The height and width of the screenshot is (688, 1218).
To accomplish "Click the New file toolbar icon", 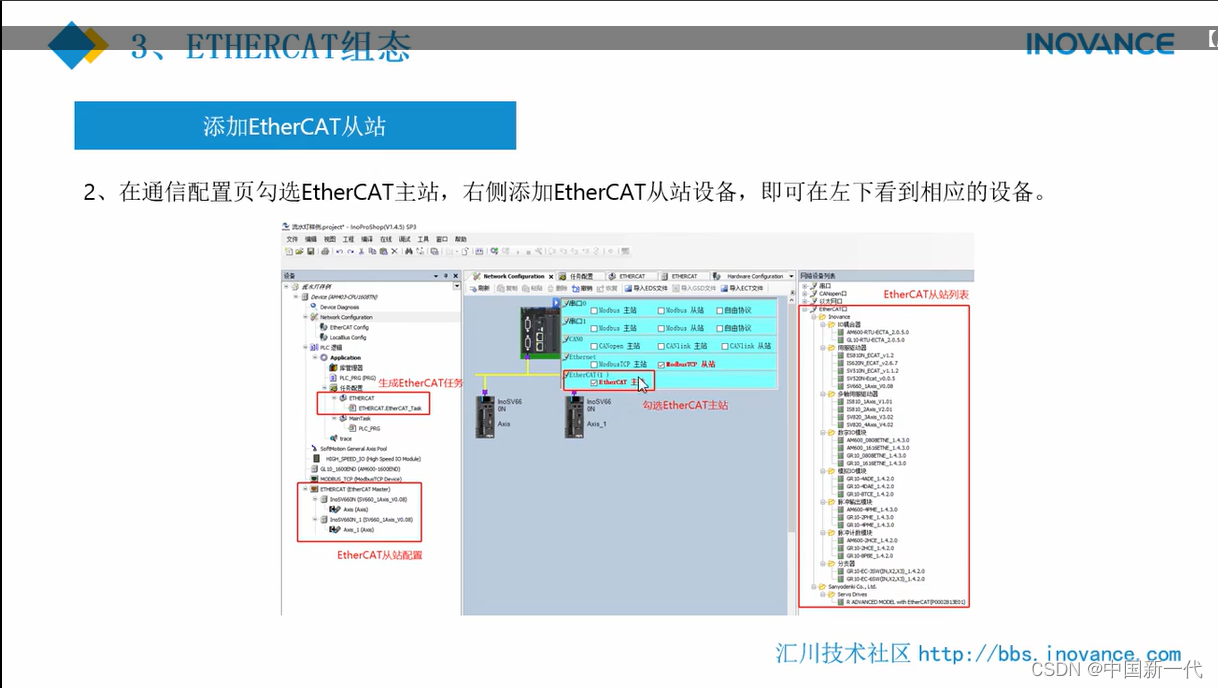I will [x=289, y=251].
